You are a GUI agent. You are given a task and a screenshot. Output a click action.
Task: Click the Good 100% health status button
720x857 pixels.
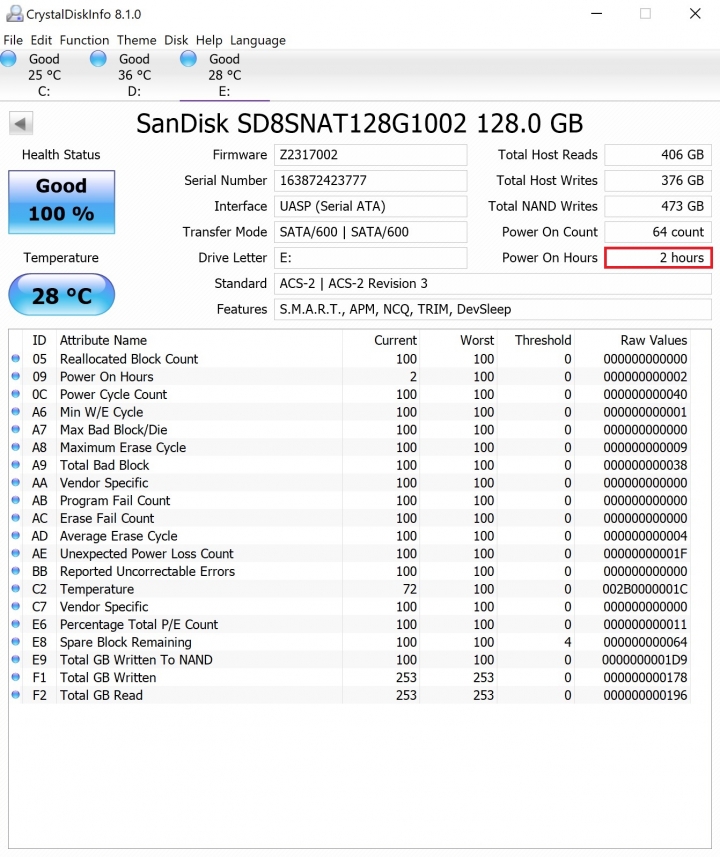coord(61,202)
